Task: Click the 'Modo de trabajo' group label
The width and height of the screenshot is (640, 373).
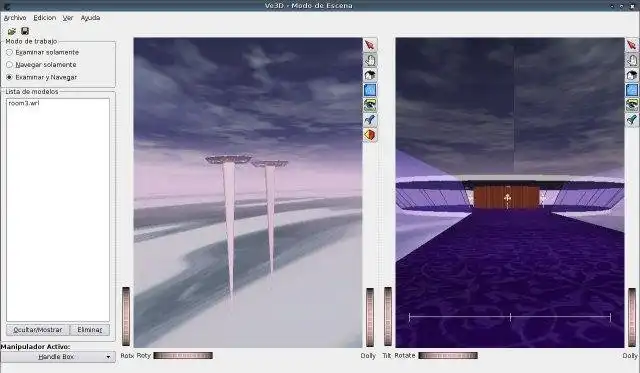Action: point(31,41)
